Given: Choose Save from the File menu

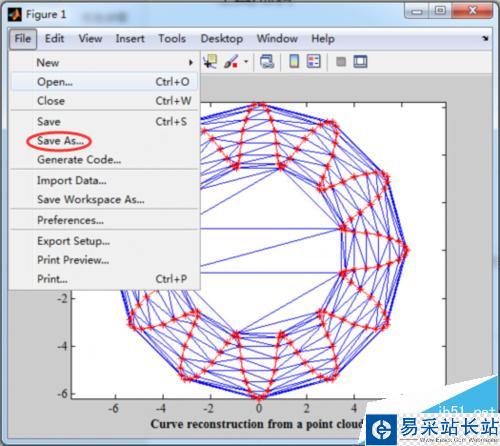Looking at the screenshot, I should pyautogui.click(x=104, y=121).
